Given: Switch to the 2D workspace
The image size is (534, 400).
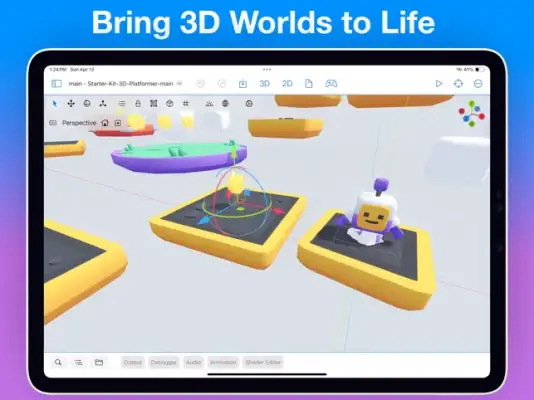Looking at the screenshot, I should [287, 83].
